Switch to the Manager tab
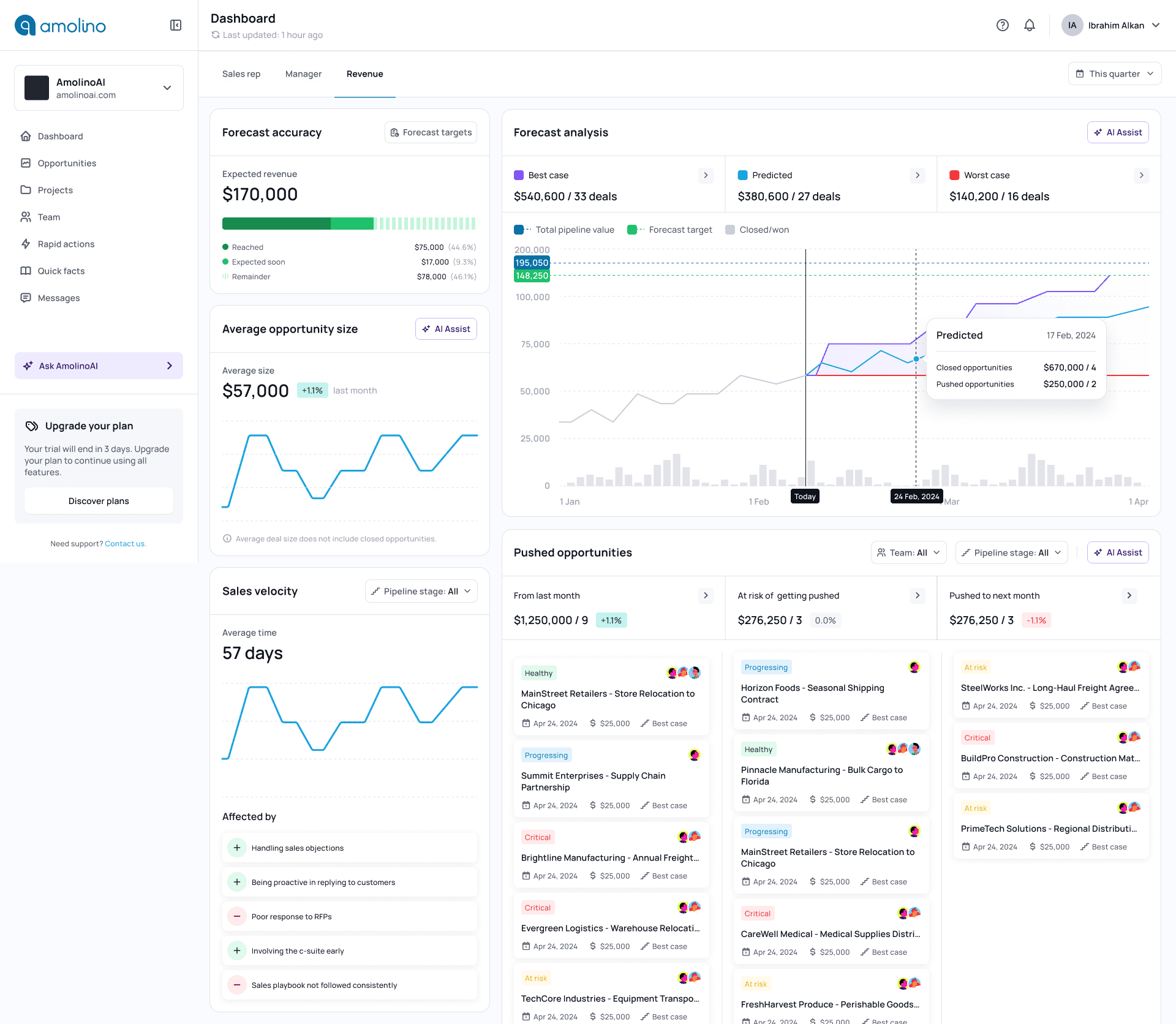The width and height of the screenshot is (1176, 1024). (x=303, y=73)
